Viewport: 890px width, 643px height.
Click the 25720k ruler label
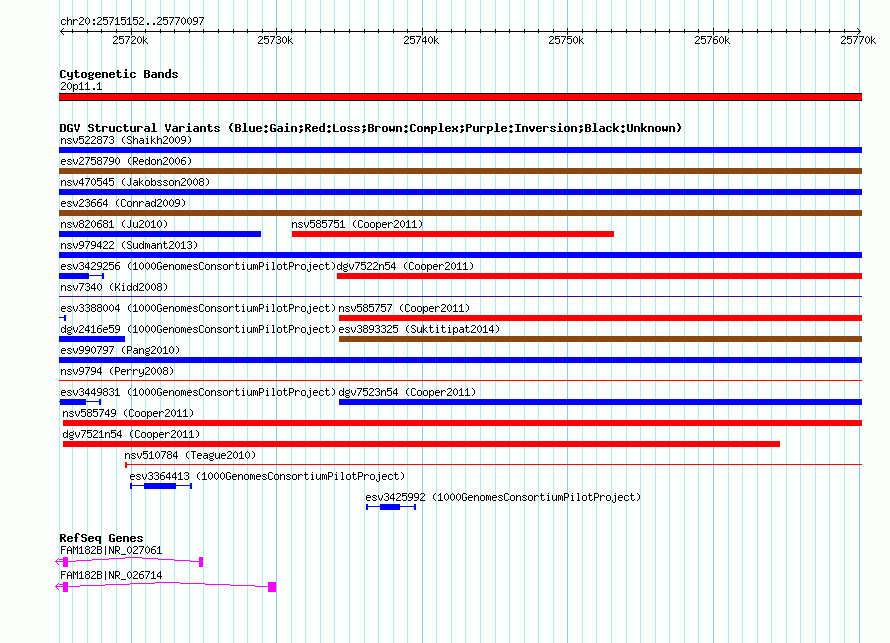[130, 40]
